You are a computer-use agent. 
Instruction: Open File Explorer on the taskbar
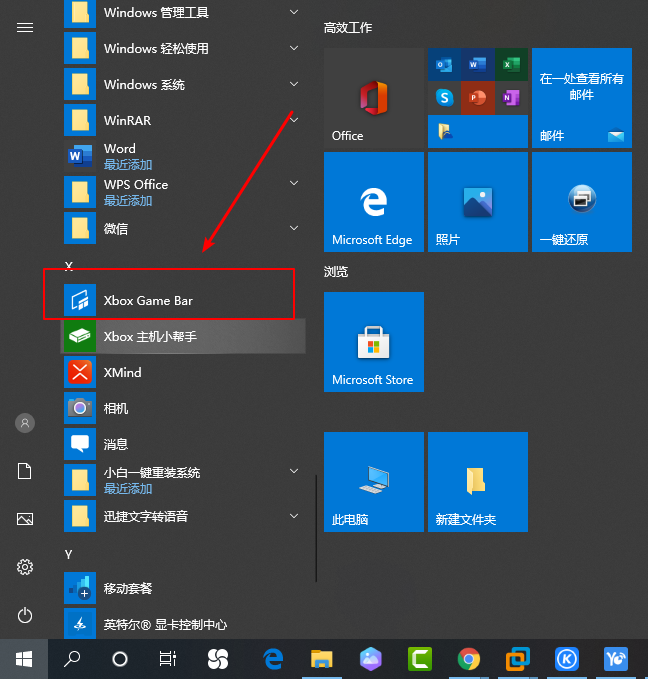(322, 659)
